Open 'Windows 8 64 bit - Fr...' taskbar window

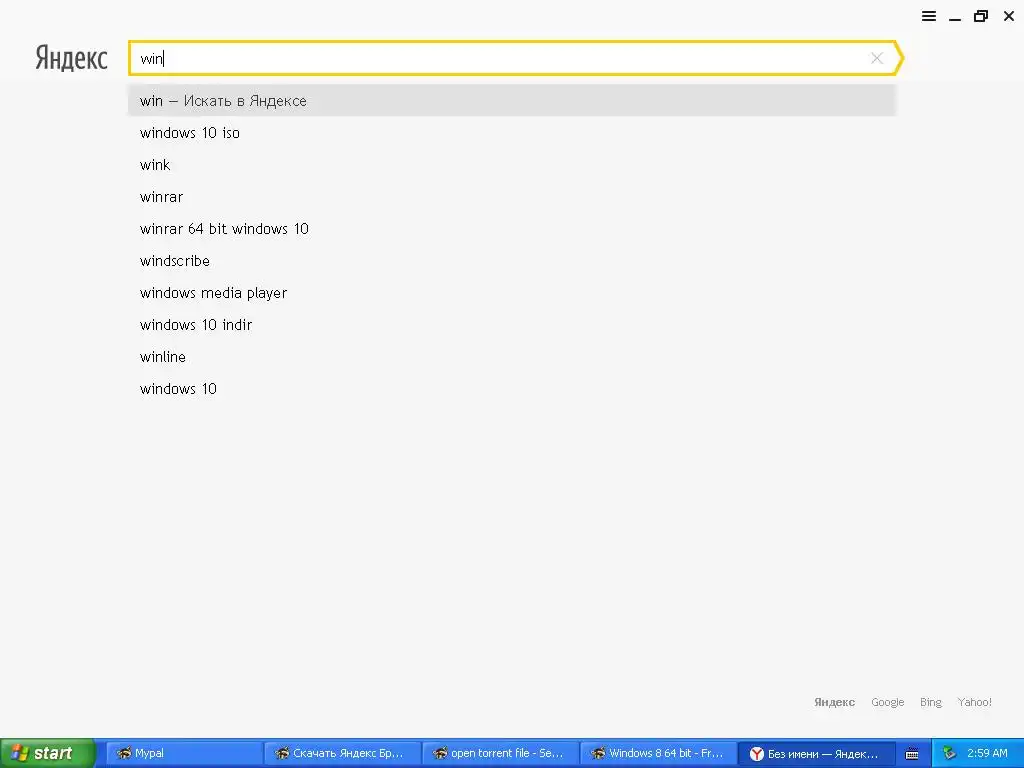coord(658,753)
